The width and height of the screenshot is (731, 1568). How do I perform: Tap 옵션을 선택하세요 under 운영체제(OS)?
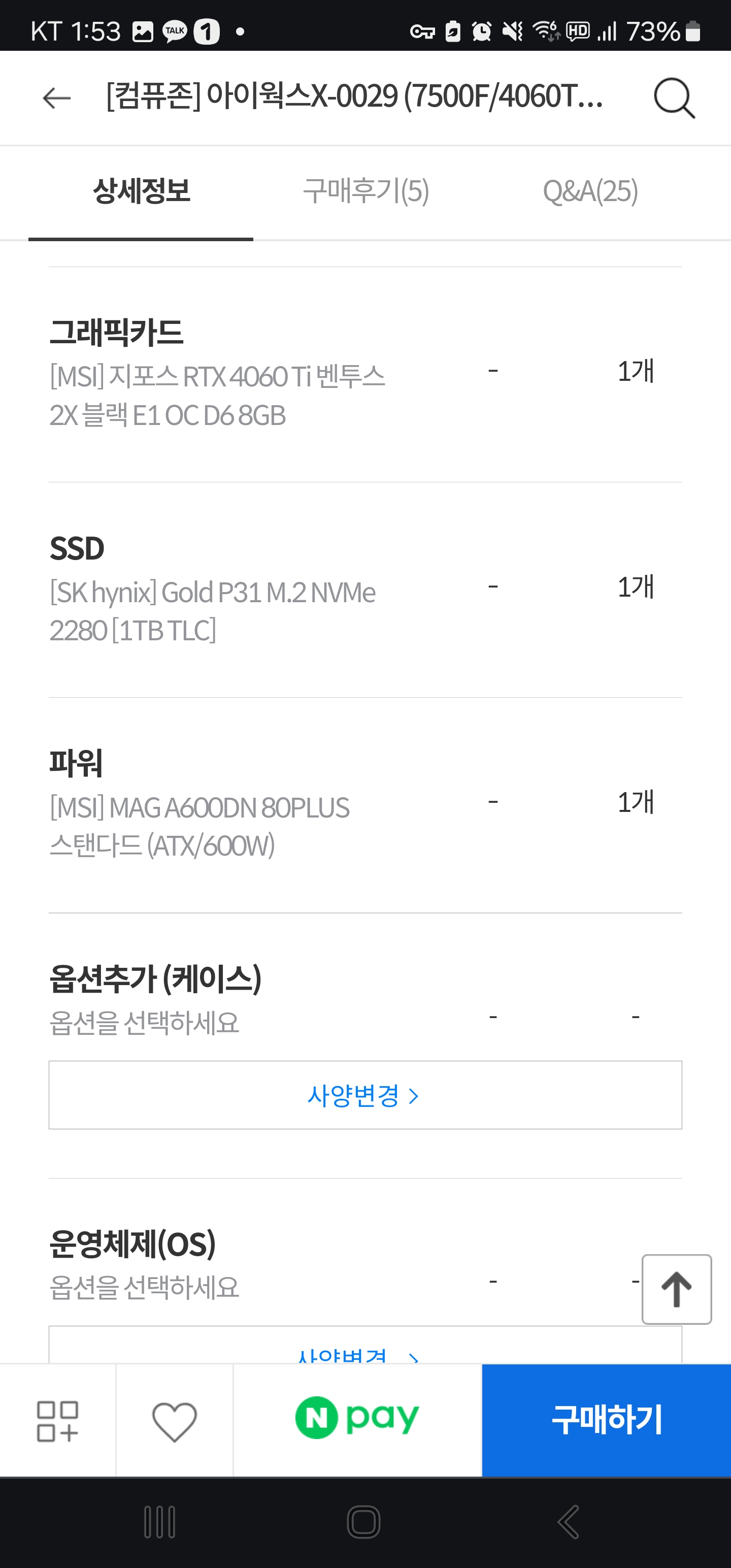(144, 1287)
